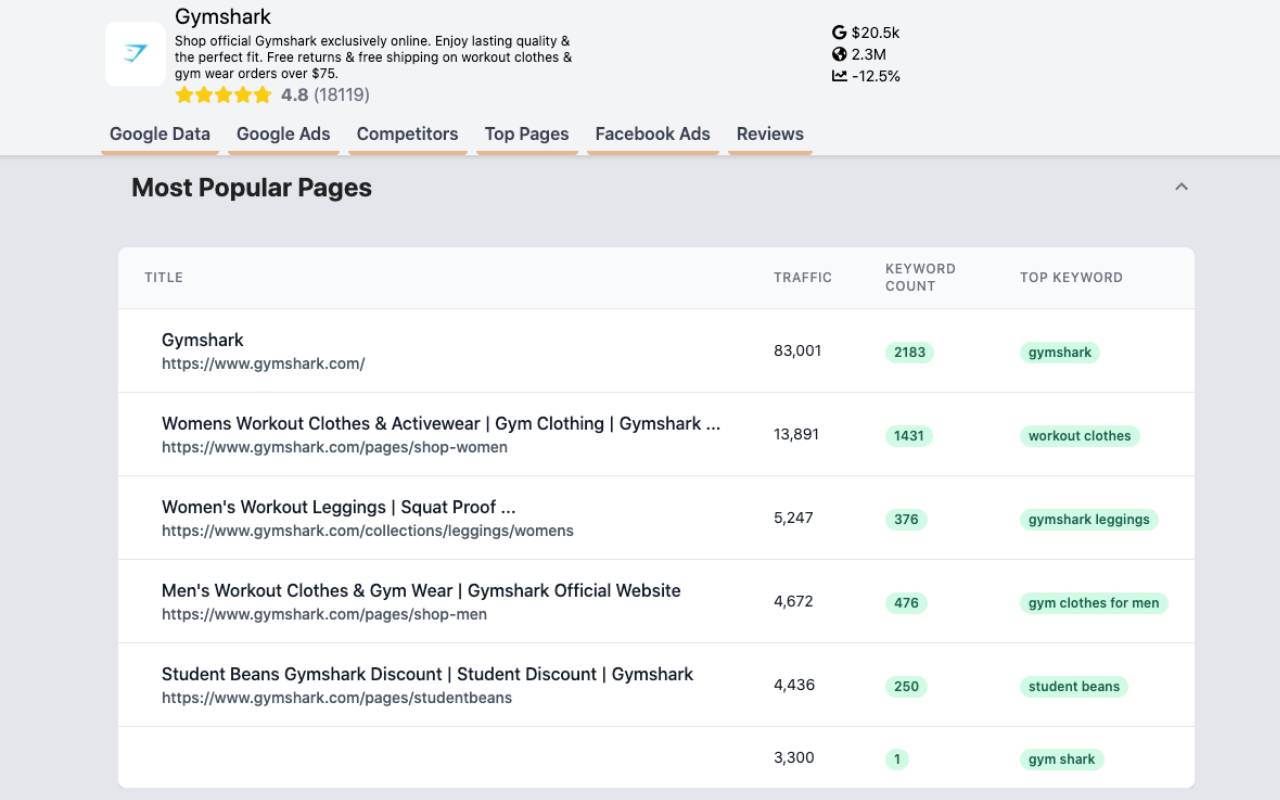Click the studentbeans URL
1280x800 pixels.
337,698
